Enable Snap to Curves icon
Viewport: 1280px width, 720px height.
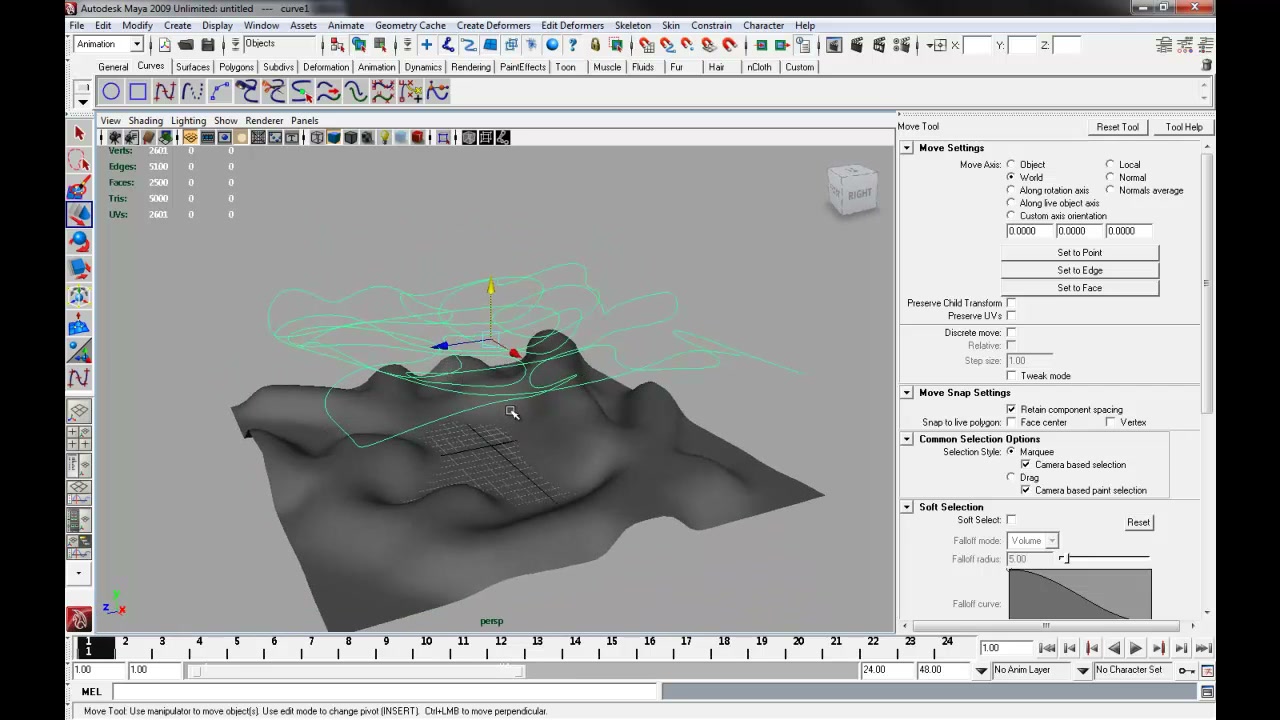[x=668, y=45]
